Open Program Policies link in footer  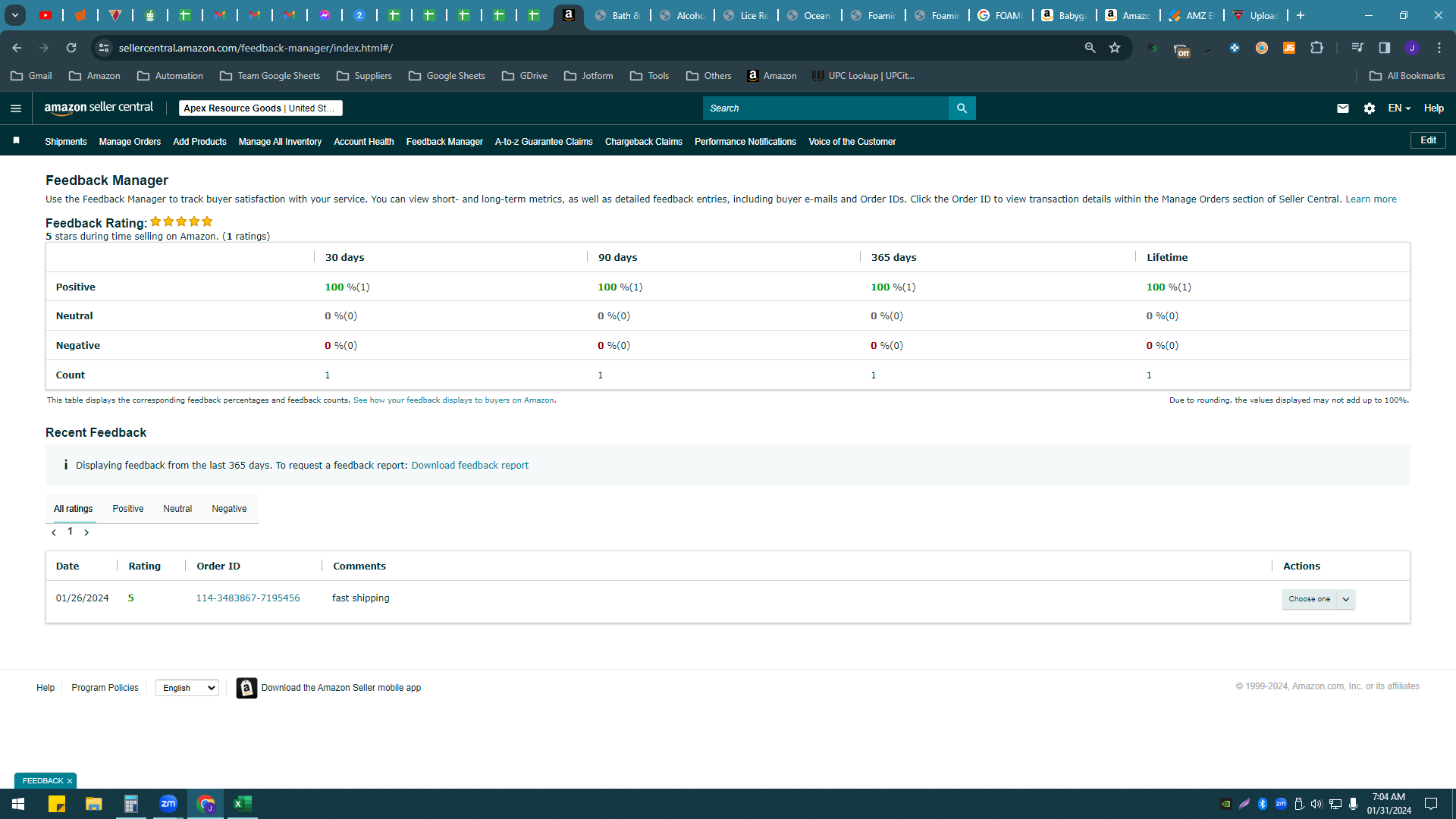tap(105, 688)
